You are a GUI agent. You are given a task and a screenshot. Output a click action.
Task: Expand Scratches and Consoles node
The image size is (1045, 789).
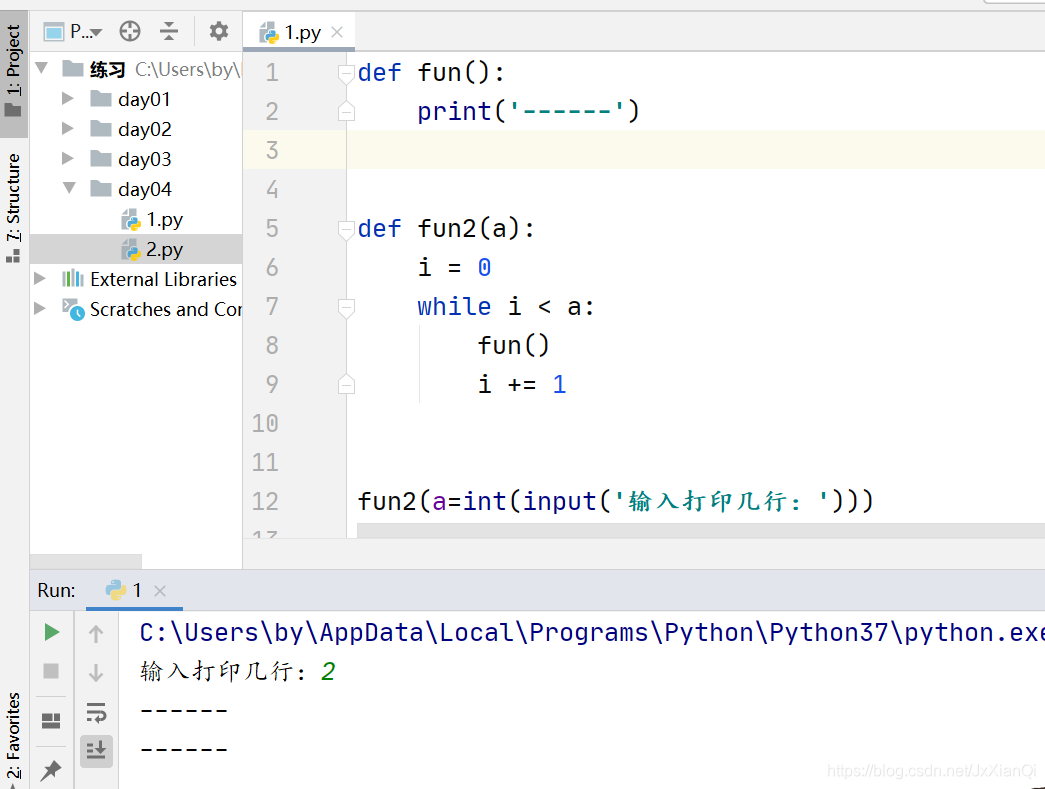click(x=40, y=309)
